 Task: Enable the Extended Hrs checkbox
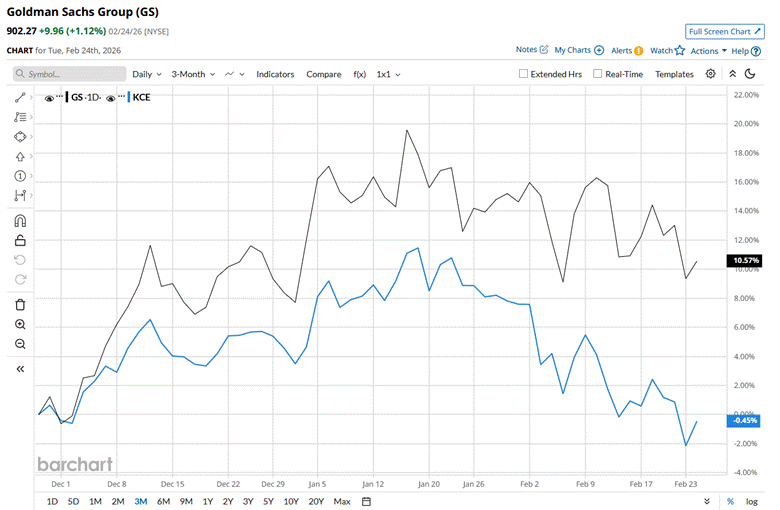pos(525,74)
